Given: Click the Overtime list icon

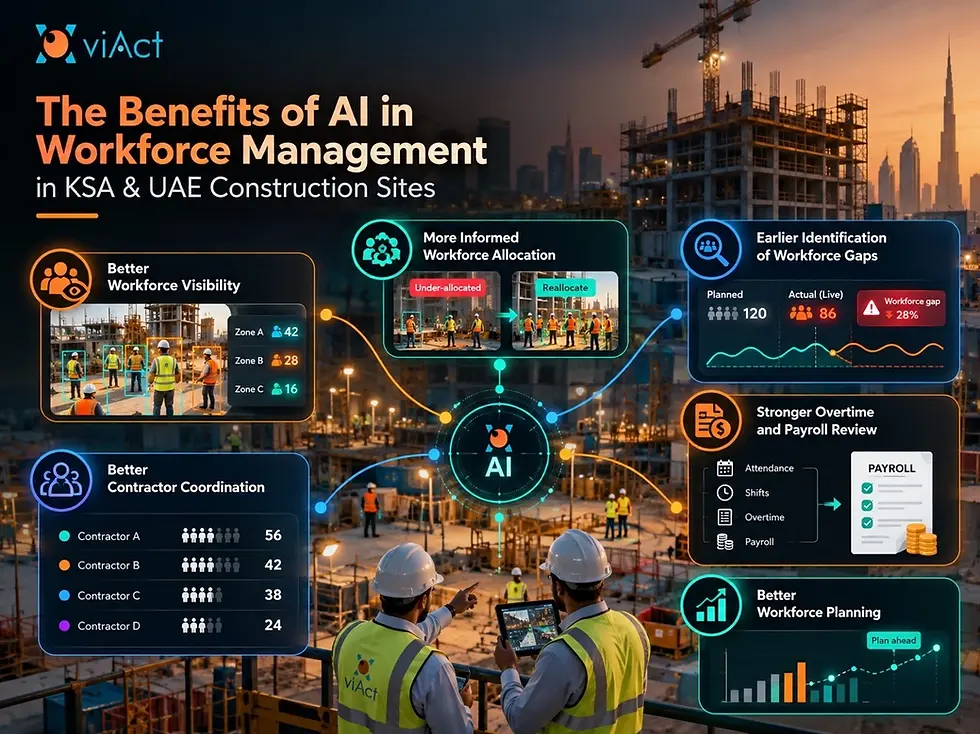Looking at the screenshot, I should click(x=724, y=517).
